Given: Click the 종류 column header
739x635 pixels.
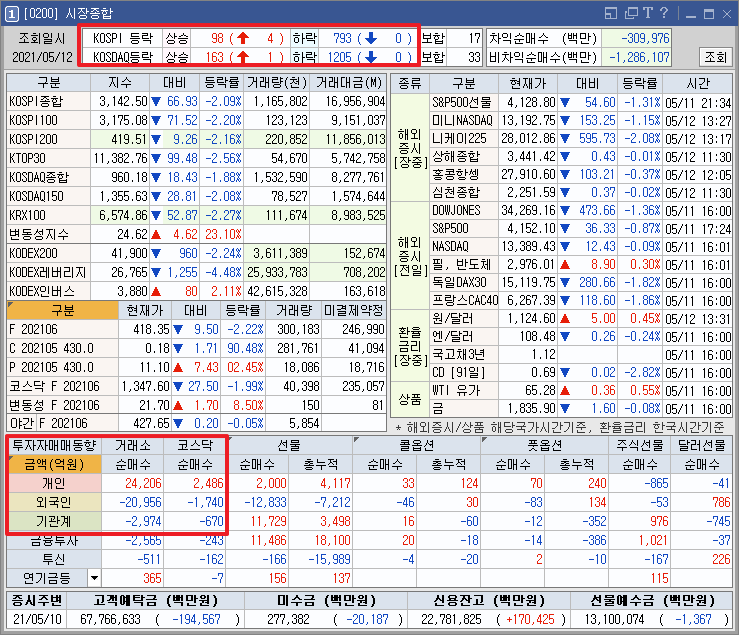Looking at the screenshot, I should (410, 83).
